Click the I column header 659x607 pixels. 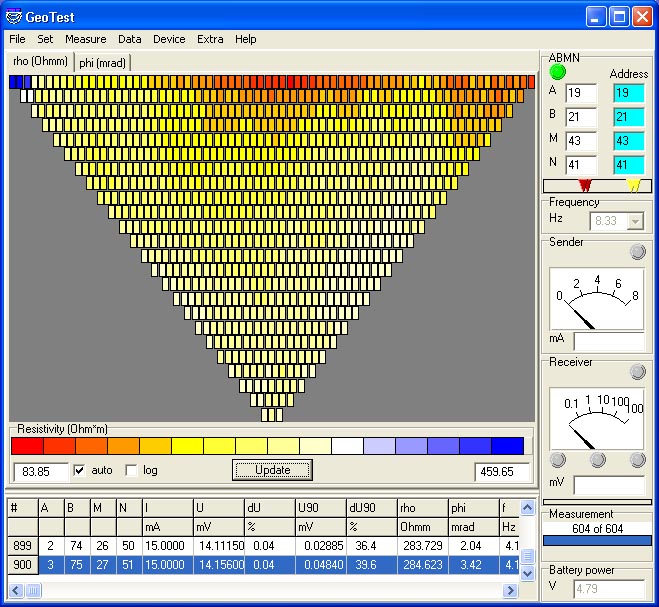pyautogui.click(x=168, y=508)
